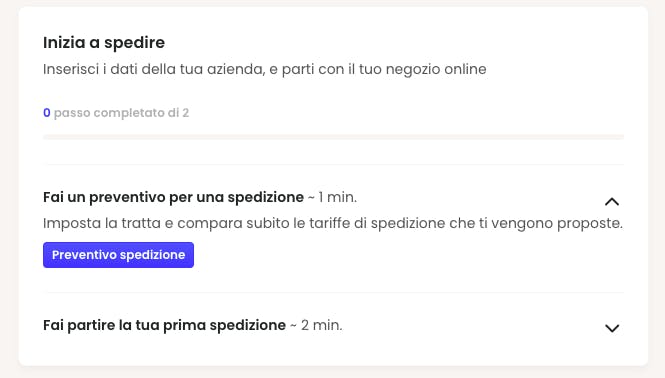Click the '~ 2 min.' time estimate
The height and width of the screenshot is (378, 665).
coord(316,325)
